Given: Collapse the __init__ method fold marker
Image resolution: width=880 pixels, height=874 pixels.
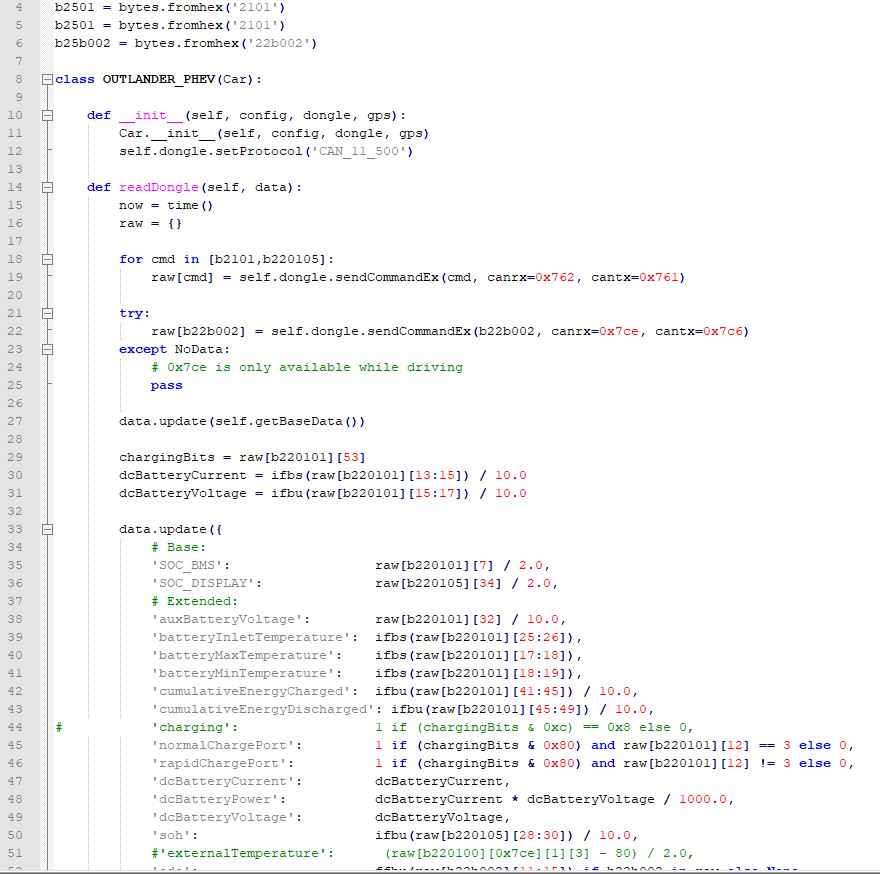Looking at the screenshot, I should click(47, 115).
